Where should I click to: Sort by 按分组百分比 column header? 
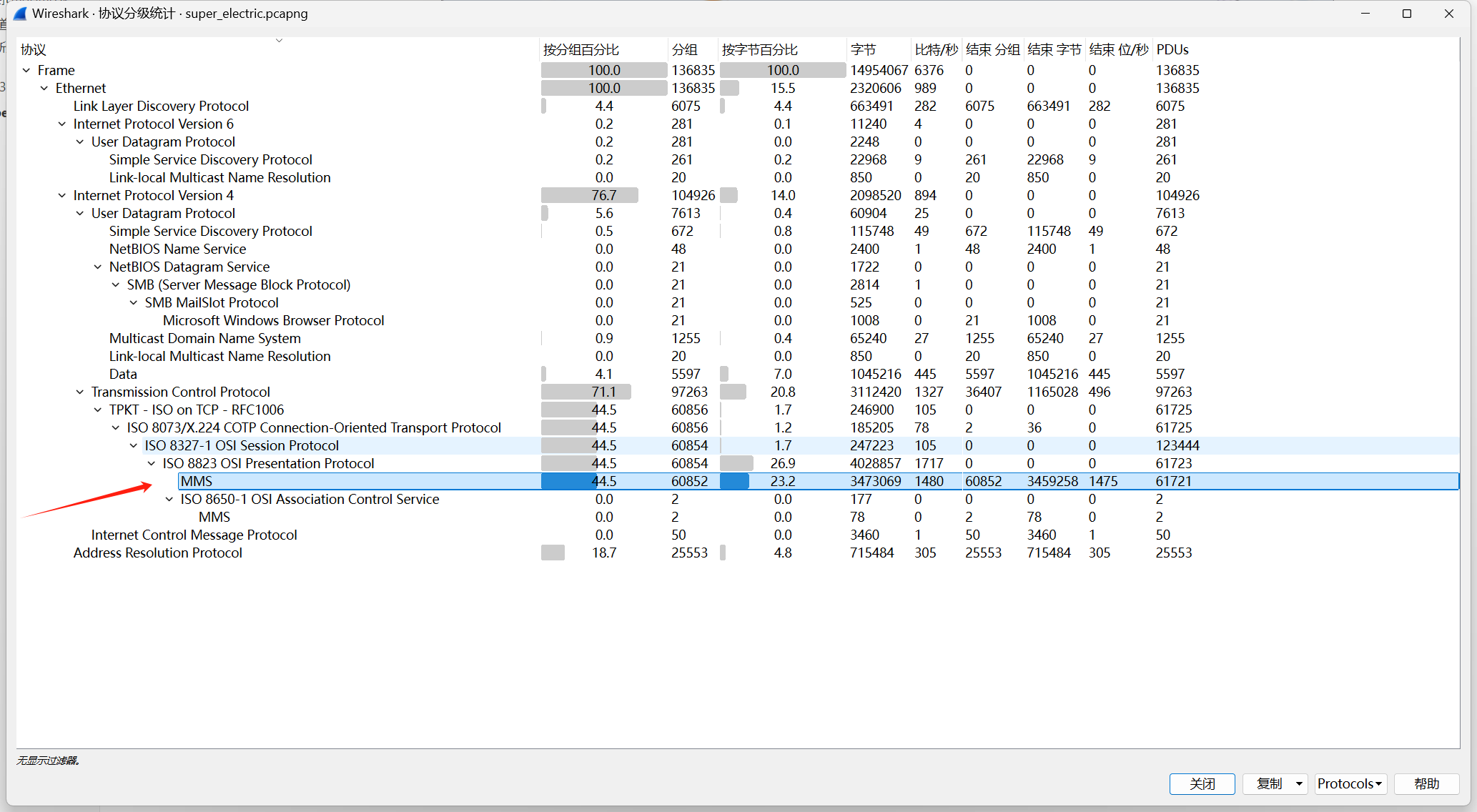point(581,49)
